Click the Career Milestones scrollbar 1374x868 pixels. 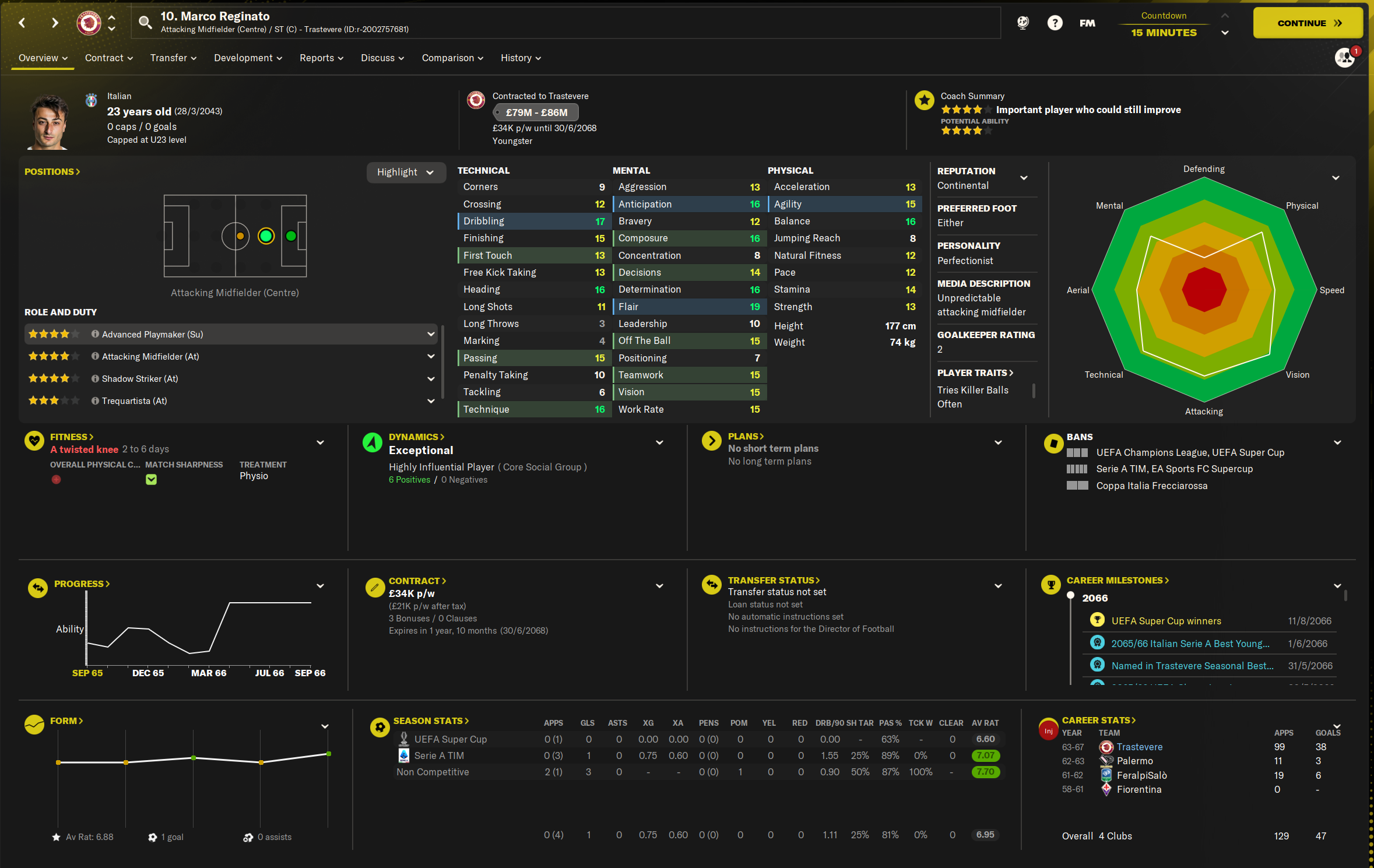tap(1345, 595)
